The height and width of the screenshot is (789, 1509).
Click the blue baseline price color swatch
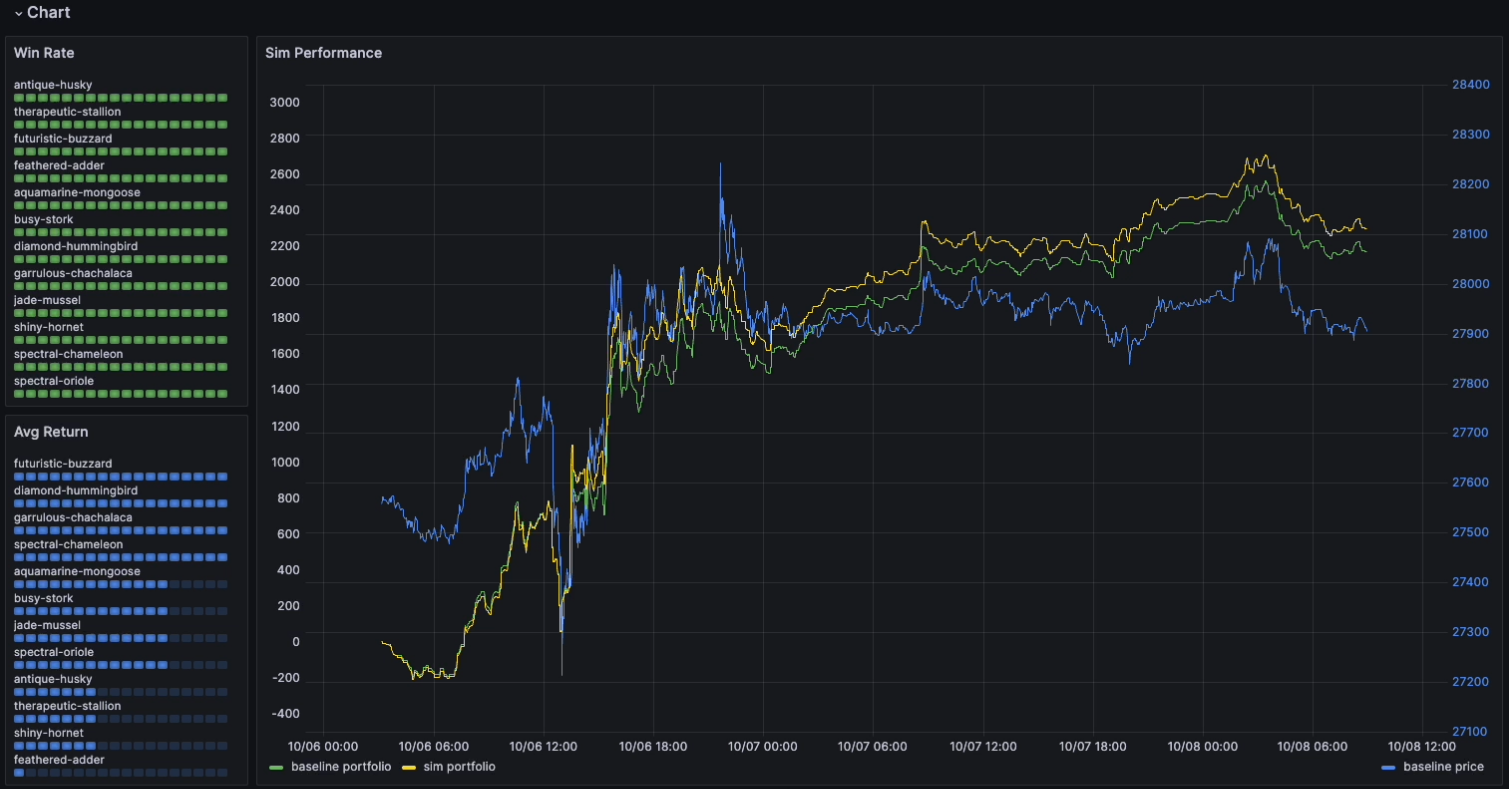click(x=1387, y=768)
